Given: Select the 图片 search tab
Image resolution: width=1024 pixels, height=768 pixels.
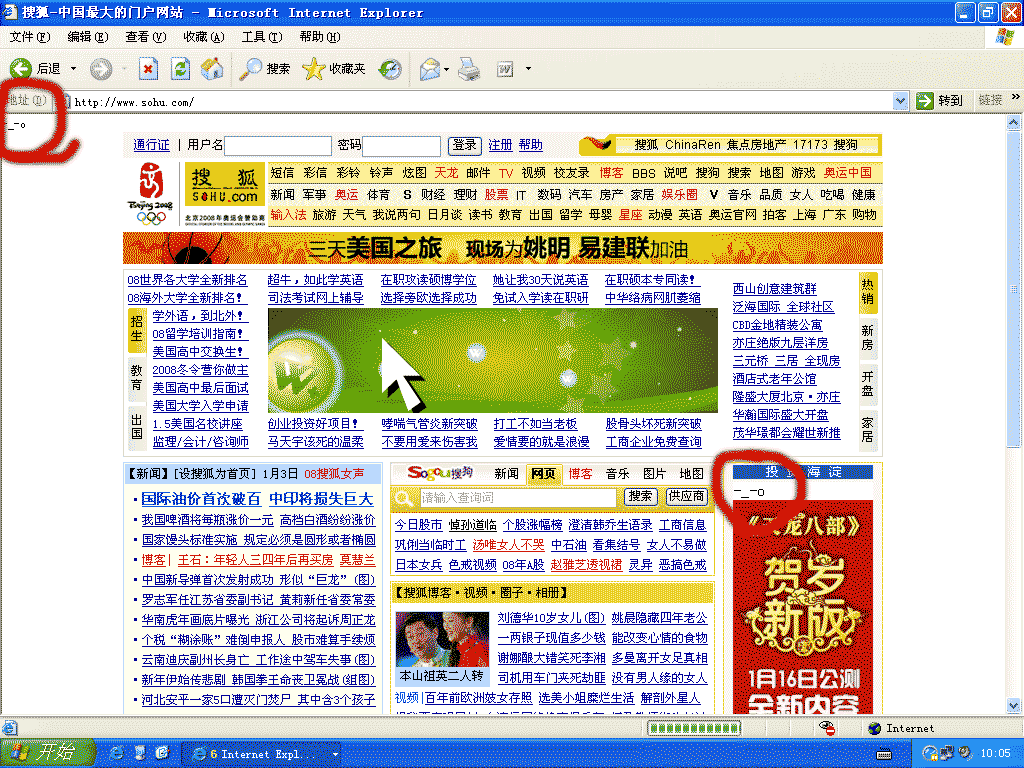Looking at the screenshot, I should [654, 473].
